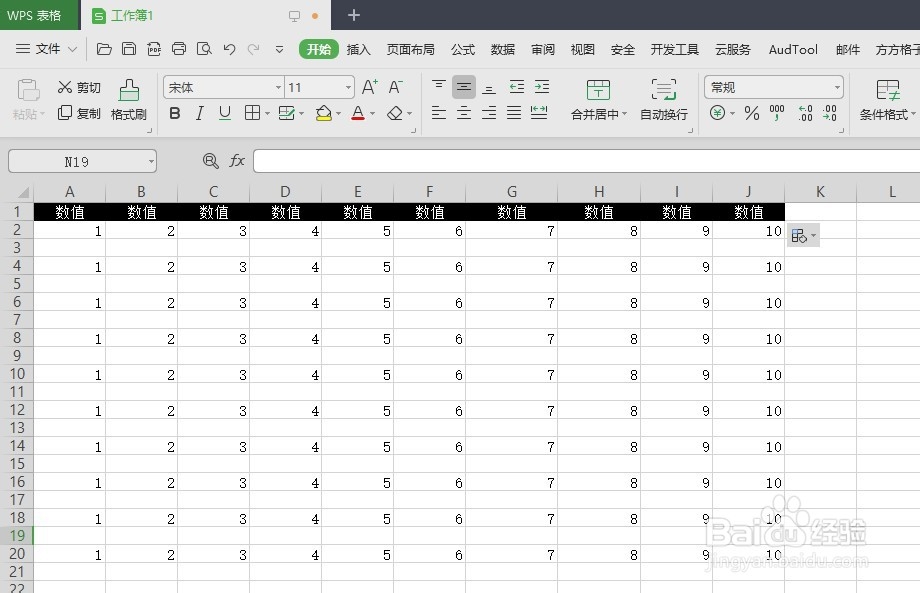The width and height of the screenshot is (920, 593).
Task: Toggle bottom vertical alignment
Action: tap(489, 87)
